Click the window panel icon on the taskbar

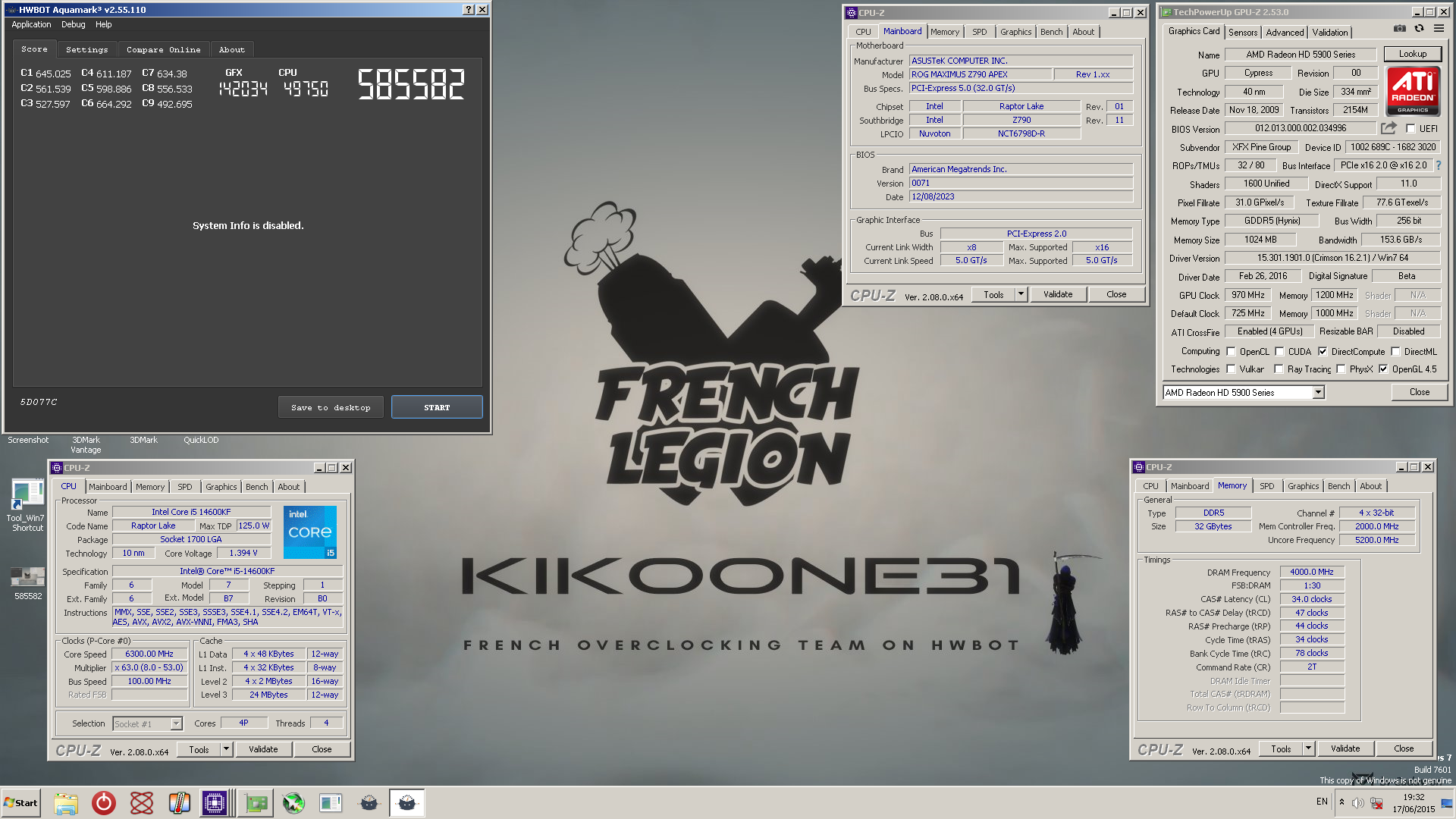coord(331,803)
